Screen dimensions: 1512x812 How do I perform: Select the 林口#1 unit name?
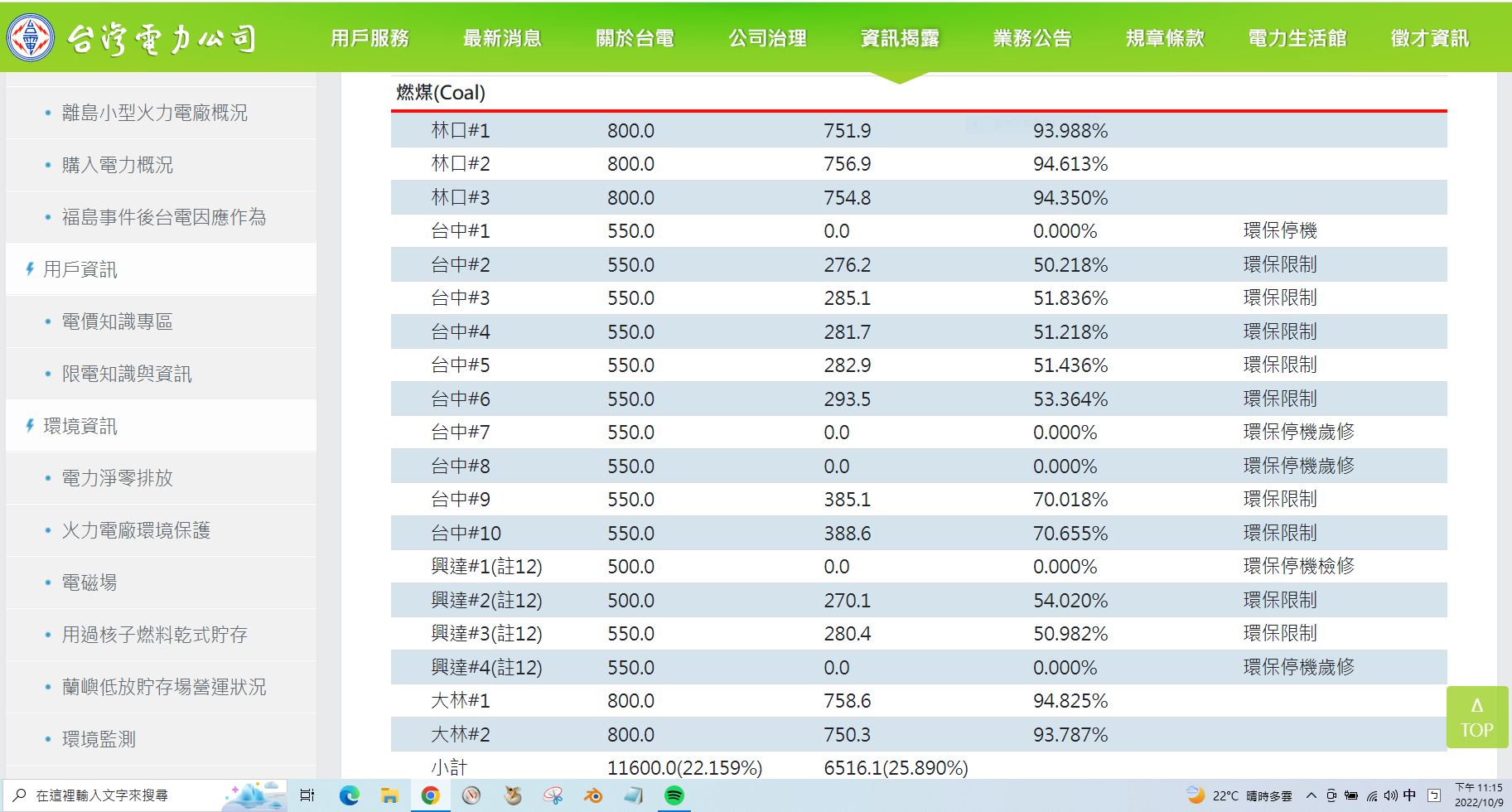(461, 131)
